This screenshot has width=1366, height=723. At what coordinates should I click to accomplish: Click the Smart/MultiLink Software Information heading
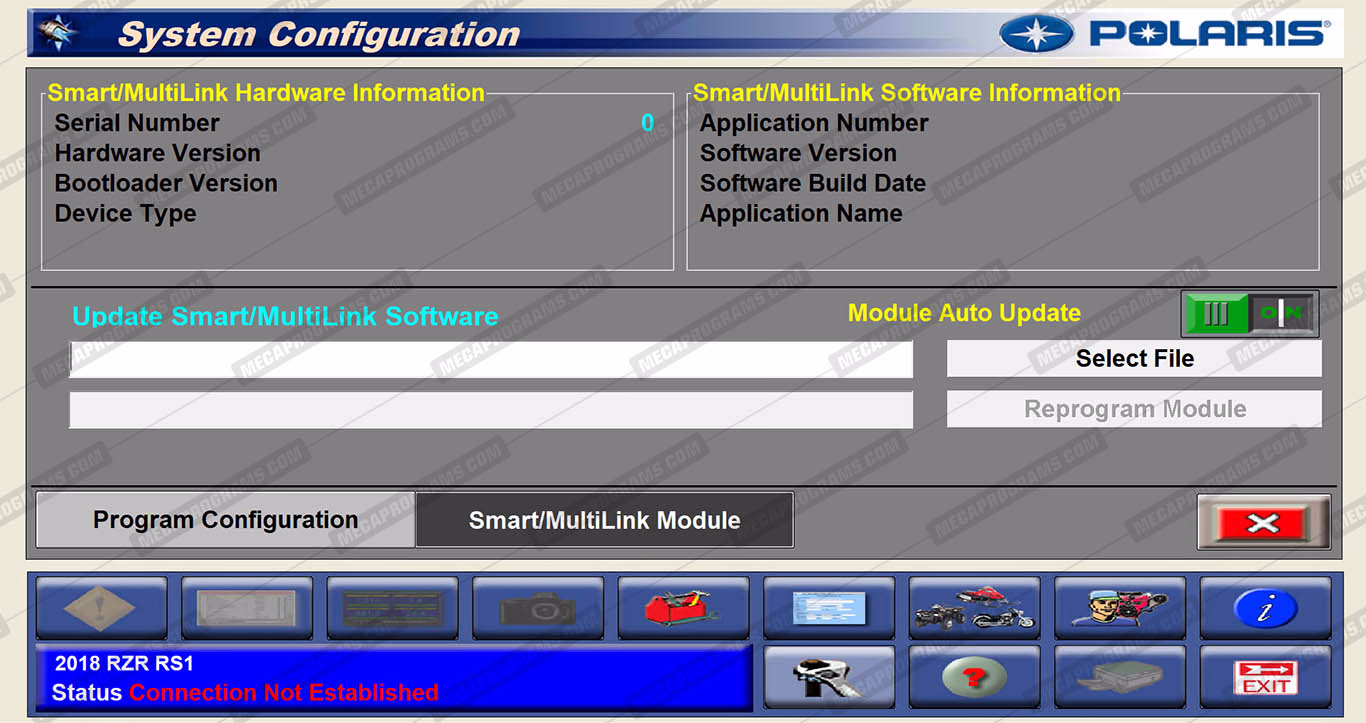point(907,93)
